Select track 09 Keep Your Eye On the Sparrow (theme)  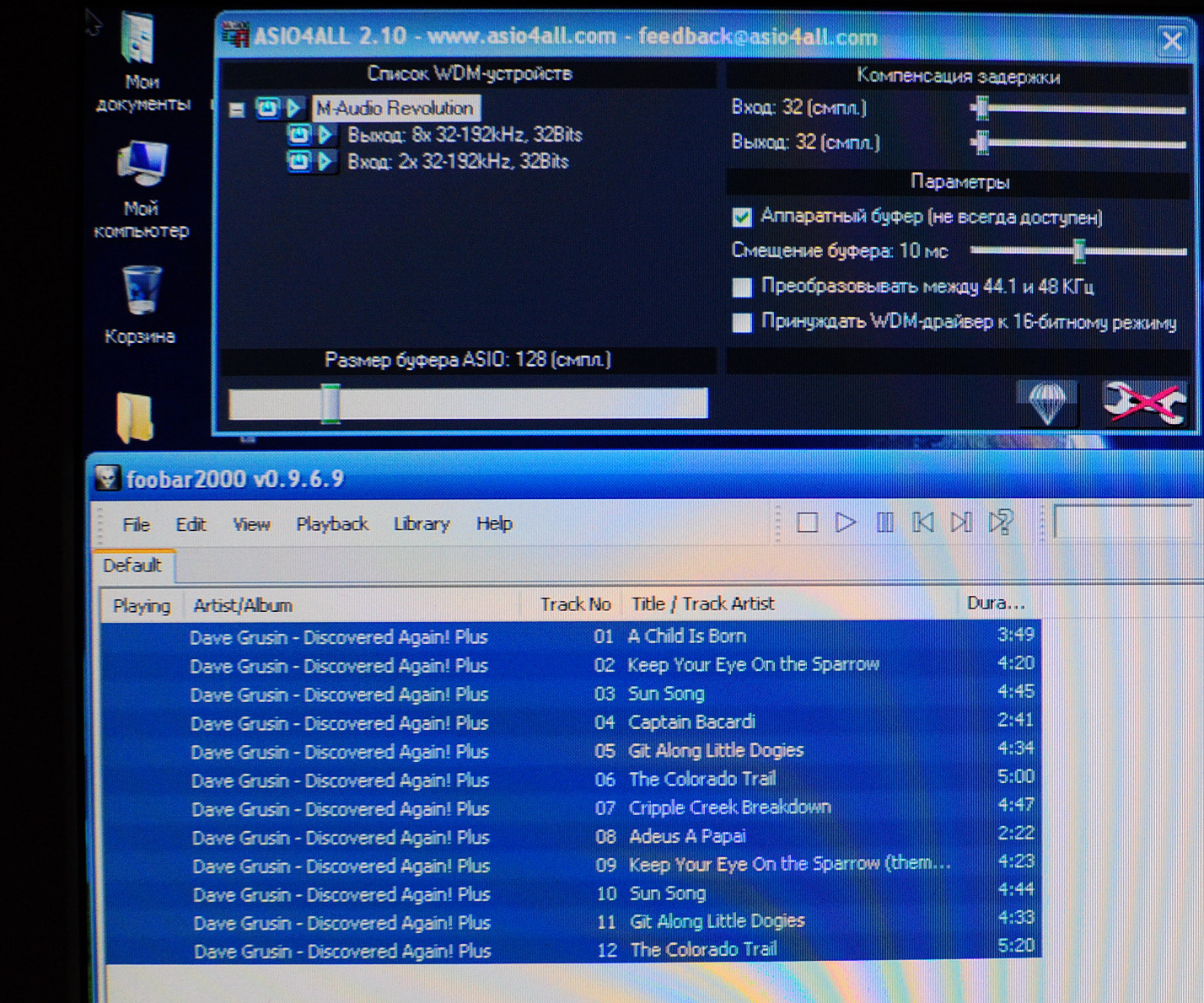click(x=571, y=866)
